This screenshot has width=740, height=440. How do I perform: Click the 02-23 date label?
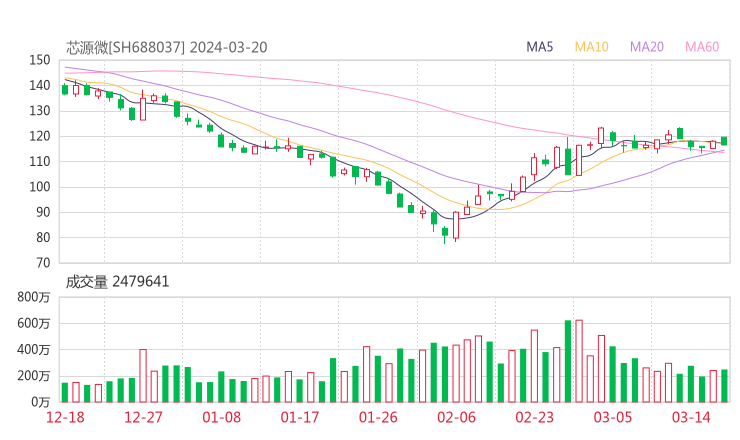pyautogui.click(x=534, y=417)
